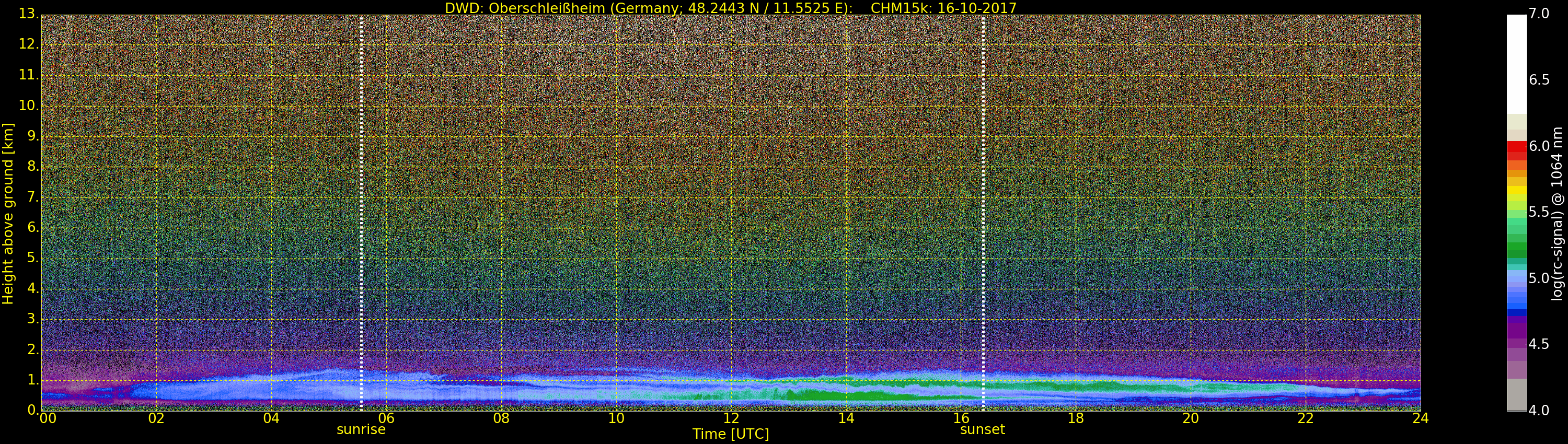Click height-axis tick label "4."

33,288
